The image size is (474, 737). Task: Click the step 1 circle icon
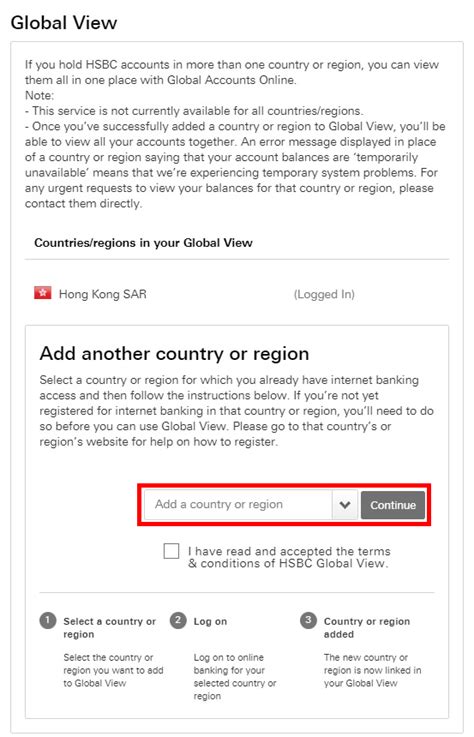pos(48,620)
